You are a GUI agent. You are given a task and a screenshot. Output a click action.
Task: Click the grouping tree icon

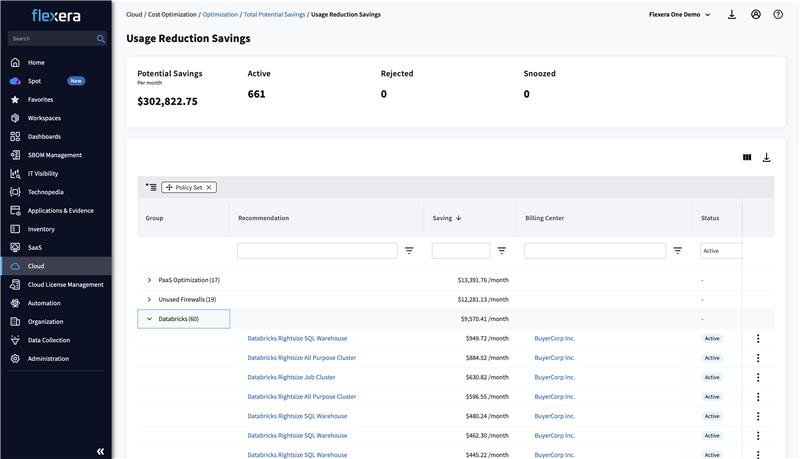pyautogui.click(x=151, y=187)
